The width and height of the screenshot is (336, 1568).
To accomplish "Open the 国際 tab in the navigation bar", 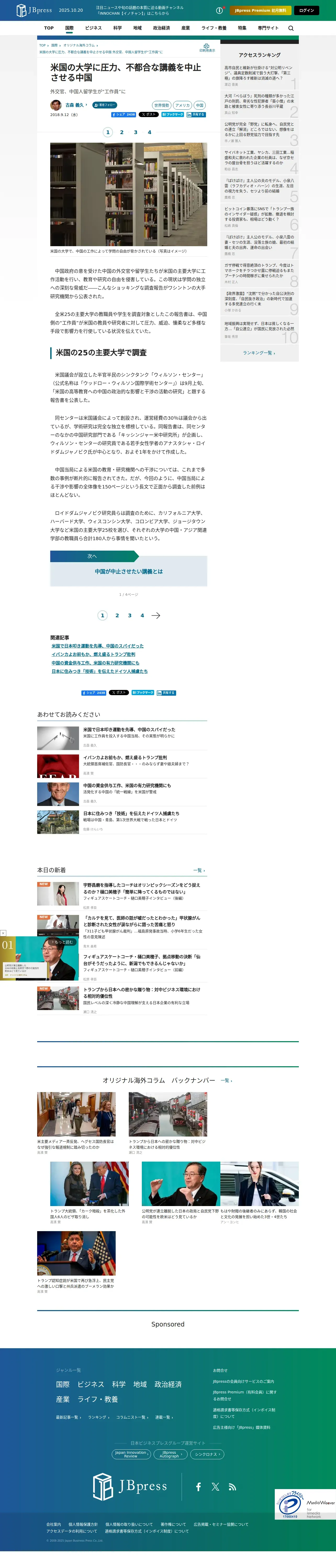I will click(x=70, y=28).
